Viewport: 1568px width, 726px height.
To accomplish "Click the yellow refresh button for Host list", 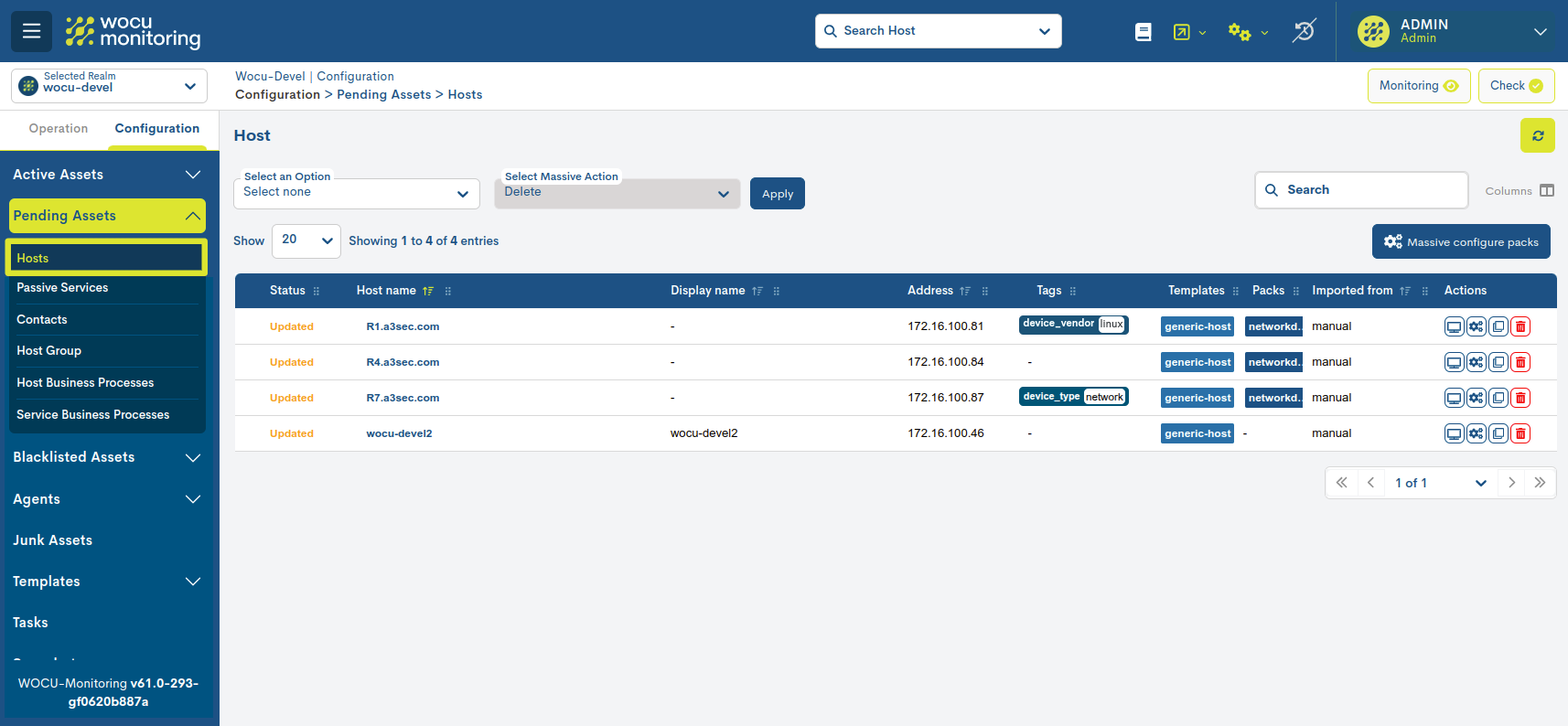I will pos(1537,135).
